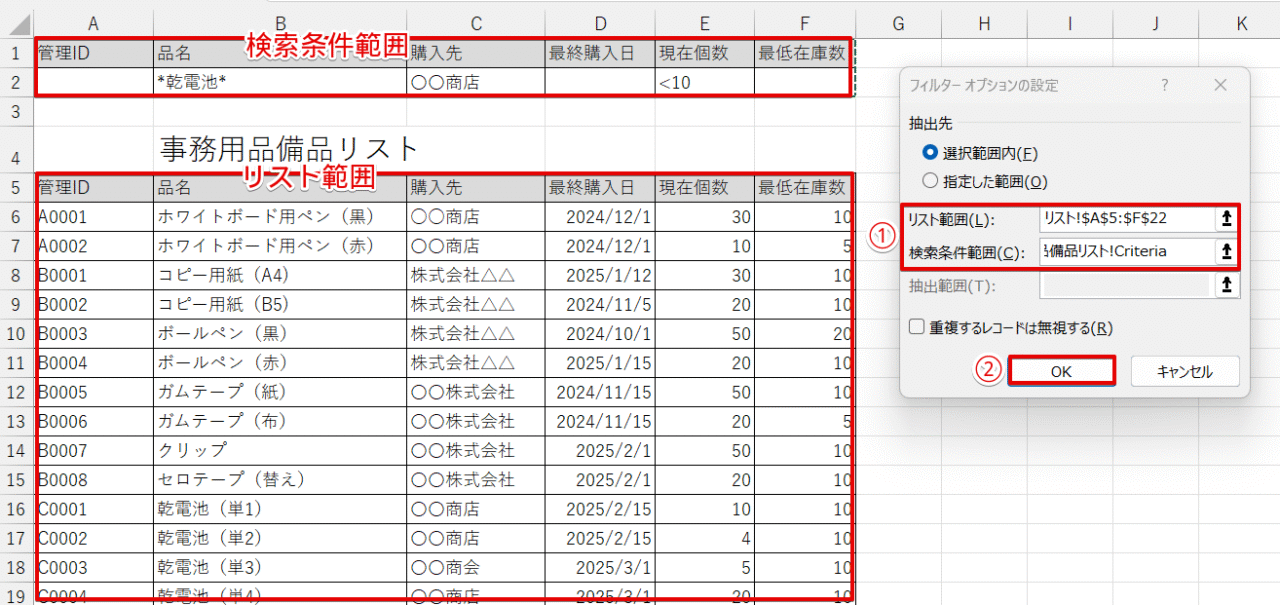Click the collapse button beside リスト範囲 field
Screen dimensions: 1280x605
tap(1226, 219)
